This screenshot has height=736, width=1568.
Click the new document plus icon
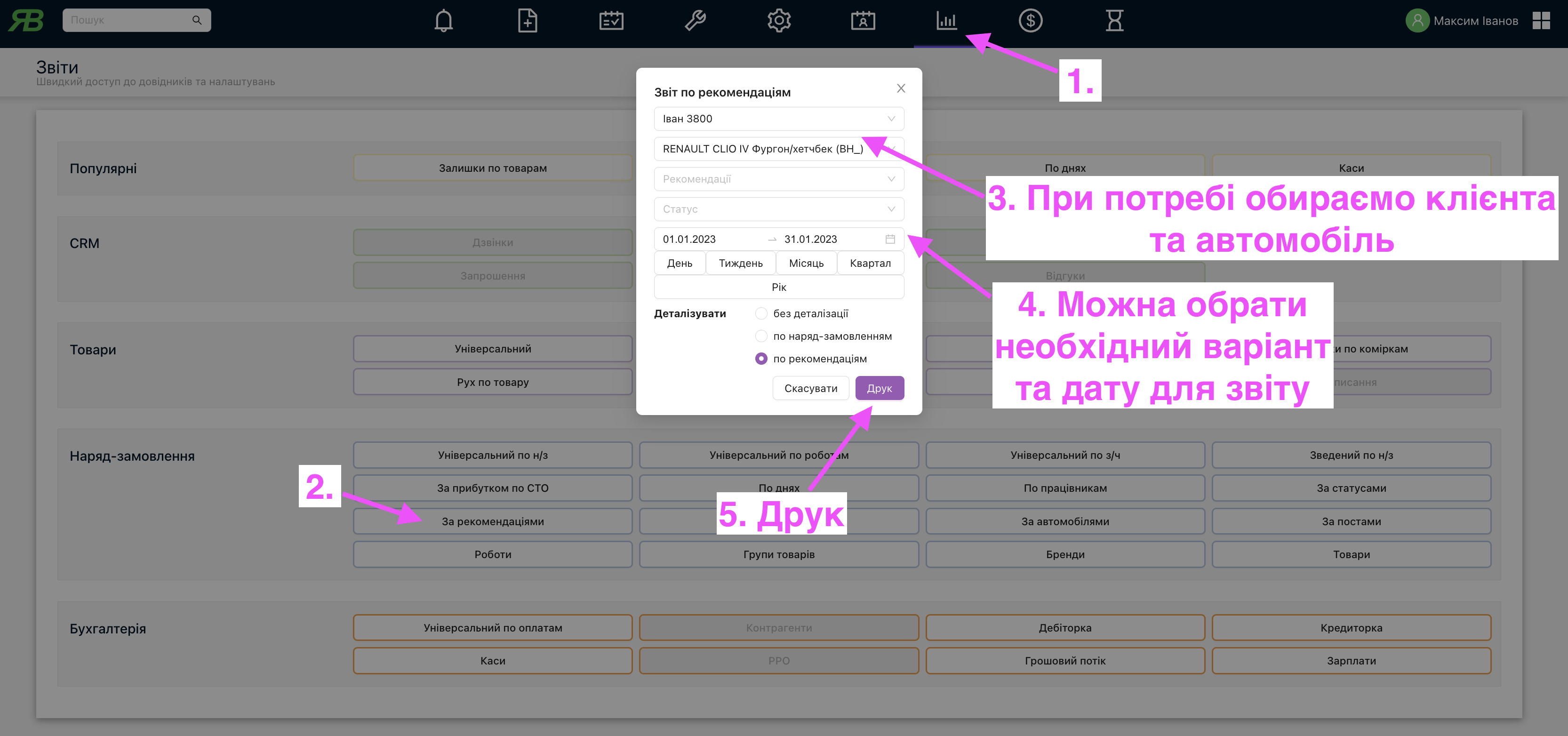[527, 21]
